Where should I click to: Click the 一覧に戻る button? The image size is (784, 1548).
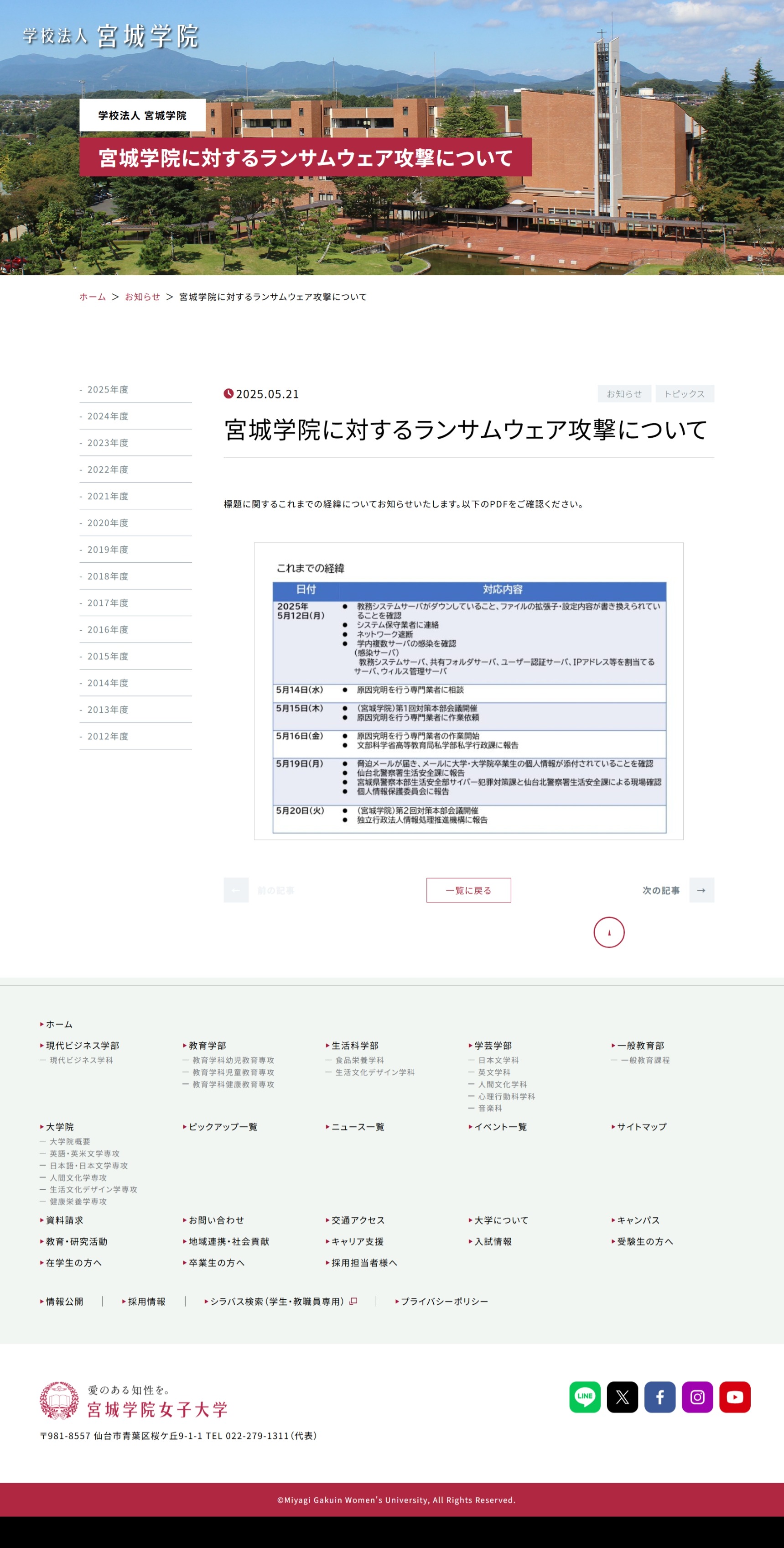468,890
